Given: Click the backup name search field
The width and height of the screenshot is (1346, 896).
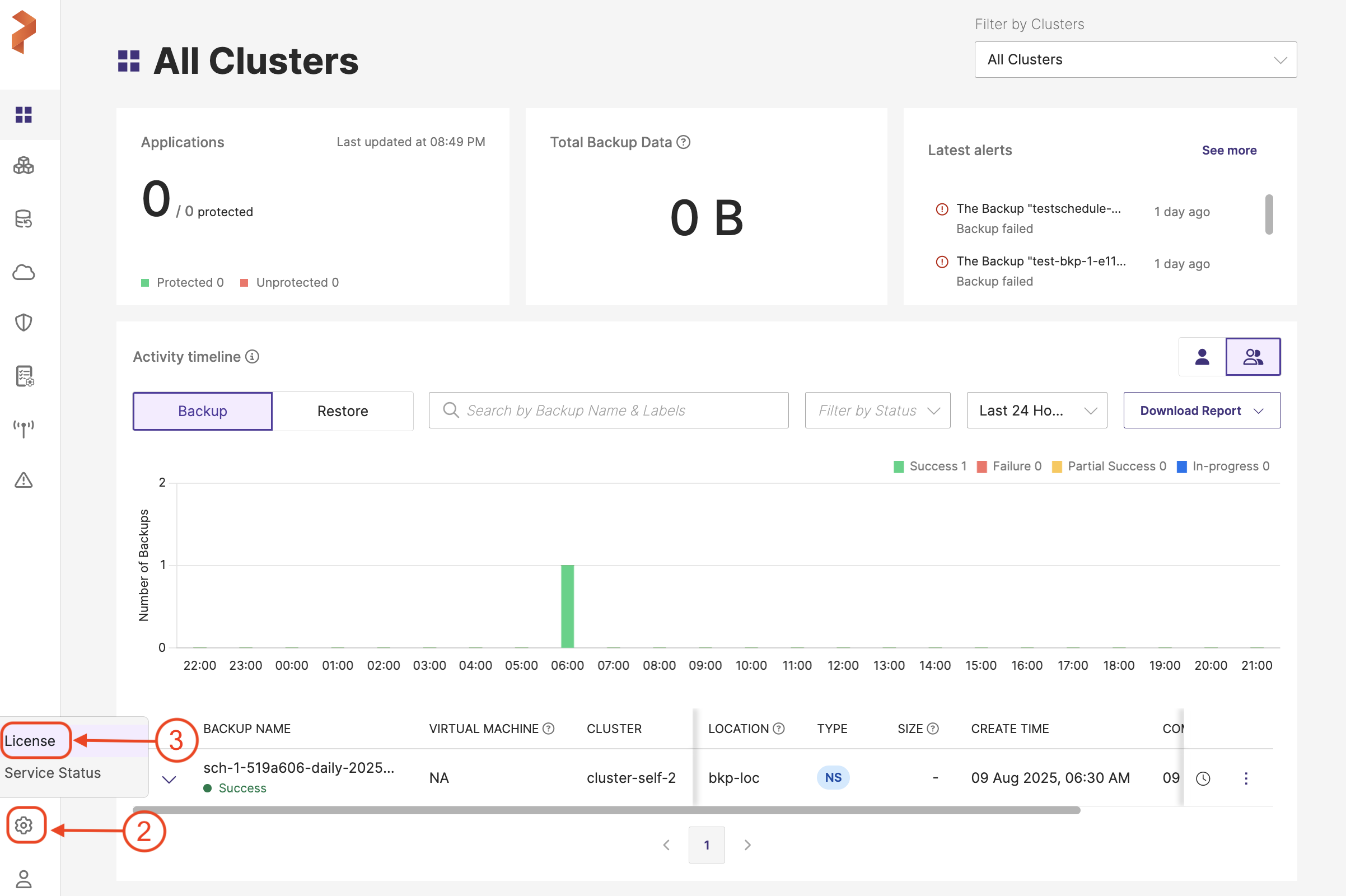Looking at the screenshot, I should (x=609, y=410).
